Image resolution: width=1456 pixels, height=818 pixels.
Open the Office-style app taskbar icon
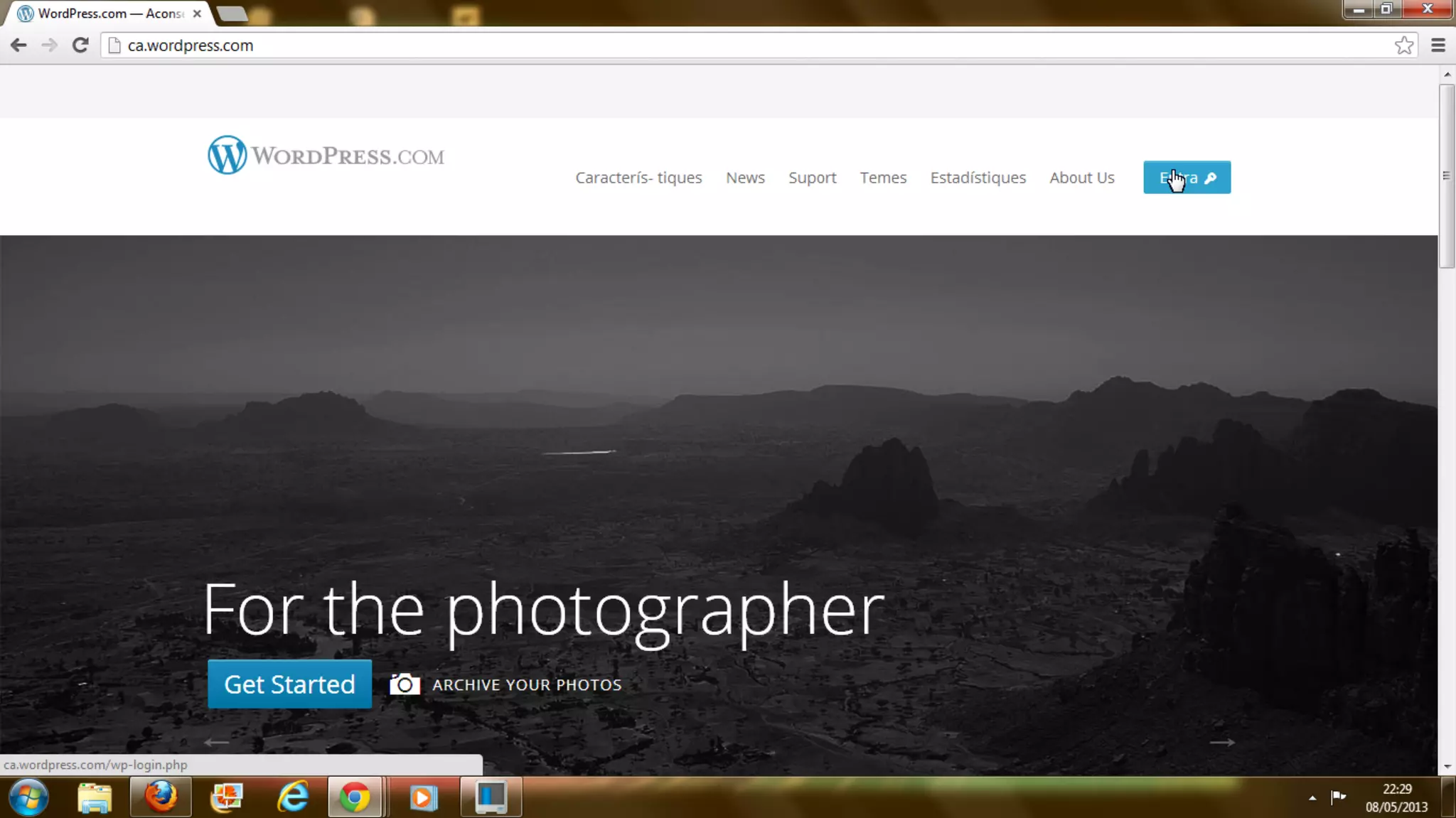point(227,797)
